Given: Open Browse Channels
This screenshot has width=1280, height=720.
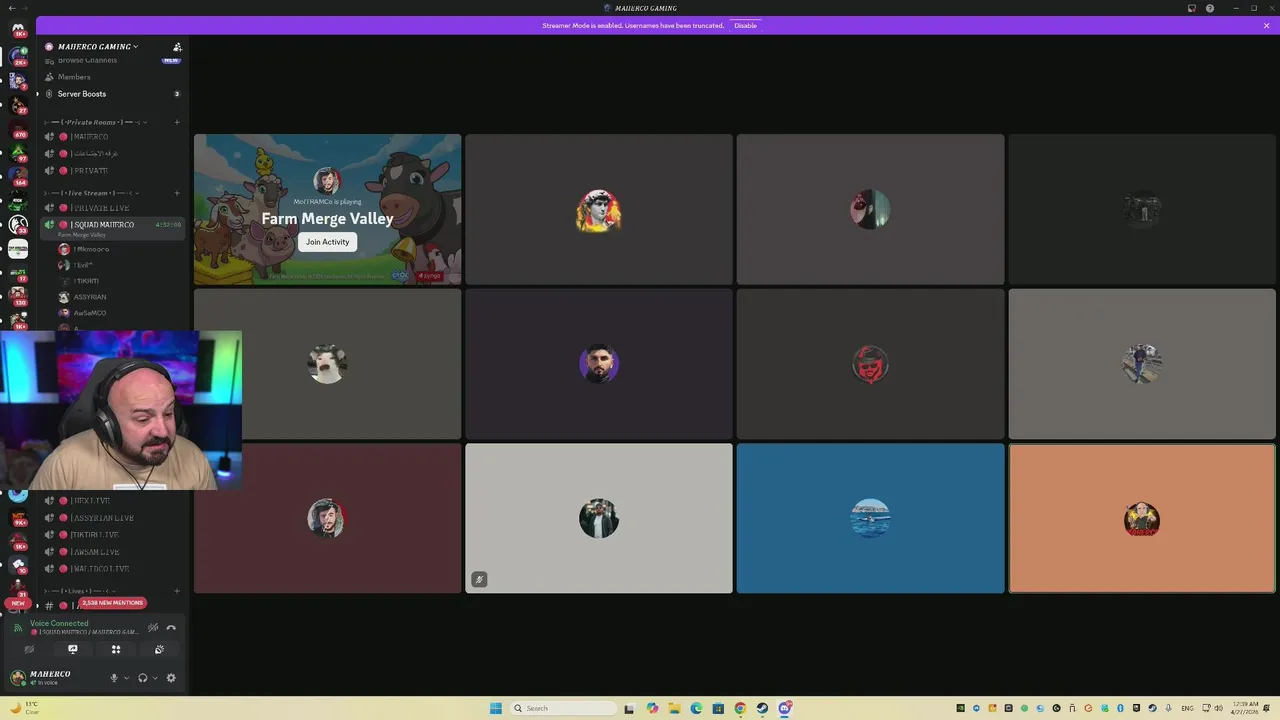Looking at the screenshot, I should point(87,60).
